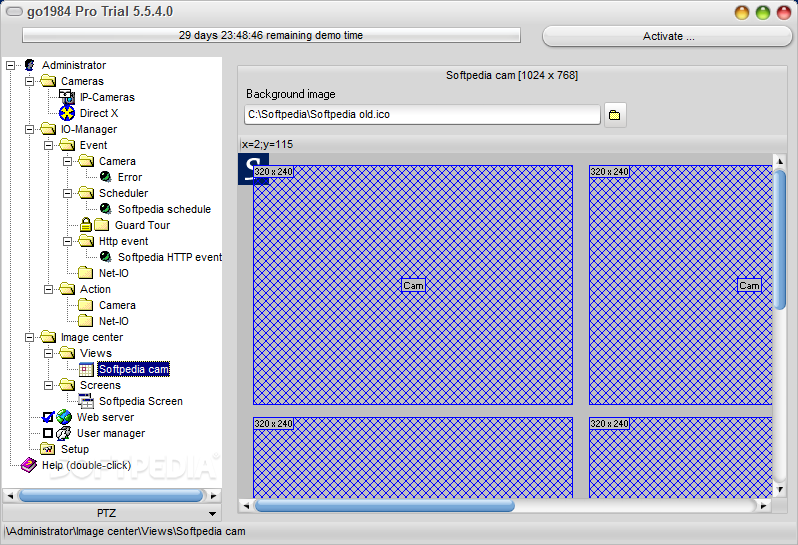Click the bottom-right 320 x 240 camera tile
Viewport: 798px width, 545px height.
[x=680, y=457]
